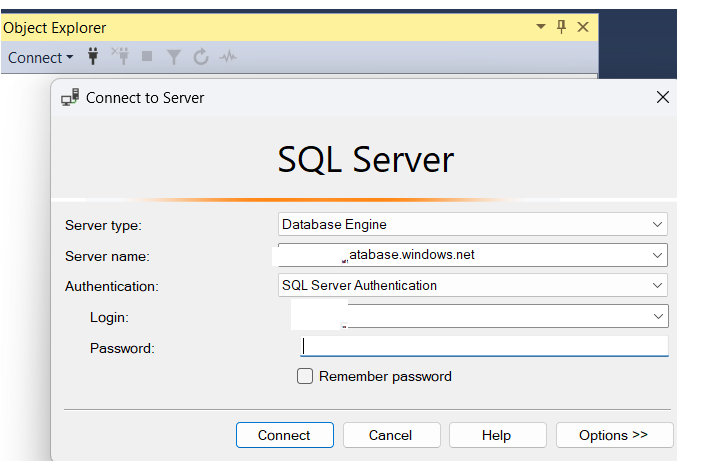This screenshot has height=465, width=705.
Task: Enable the Remember password checkbox
Action: coord(305,376)
